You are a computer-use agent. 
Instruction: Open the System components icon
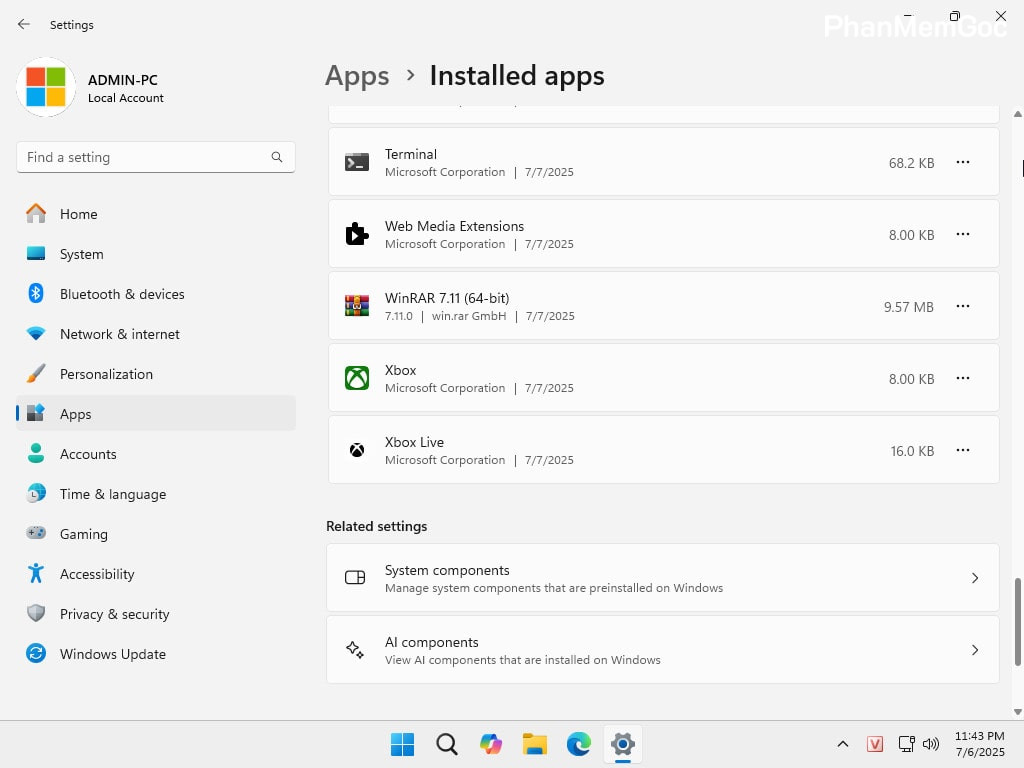(355, 577)
